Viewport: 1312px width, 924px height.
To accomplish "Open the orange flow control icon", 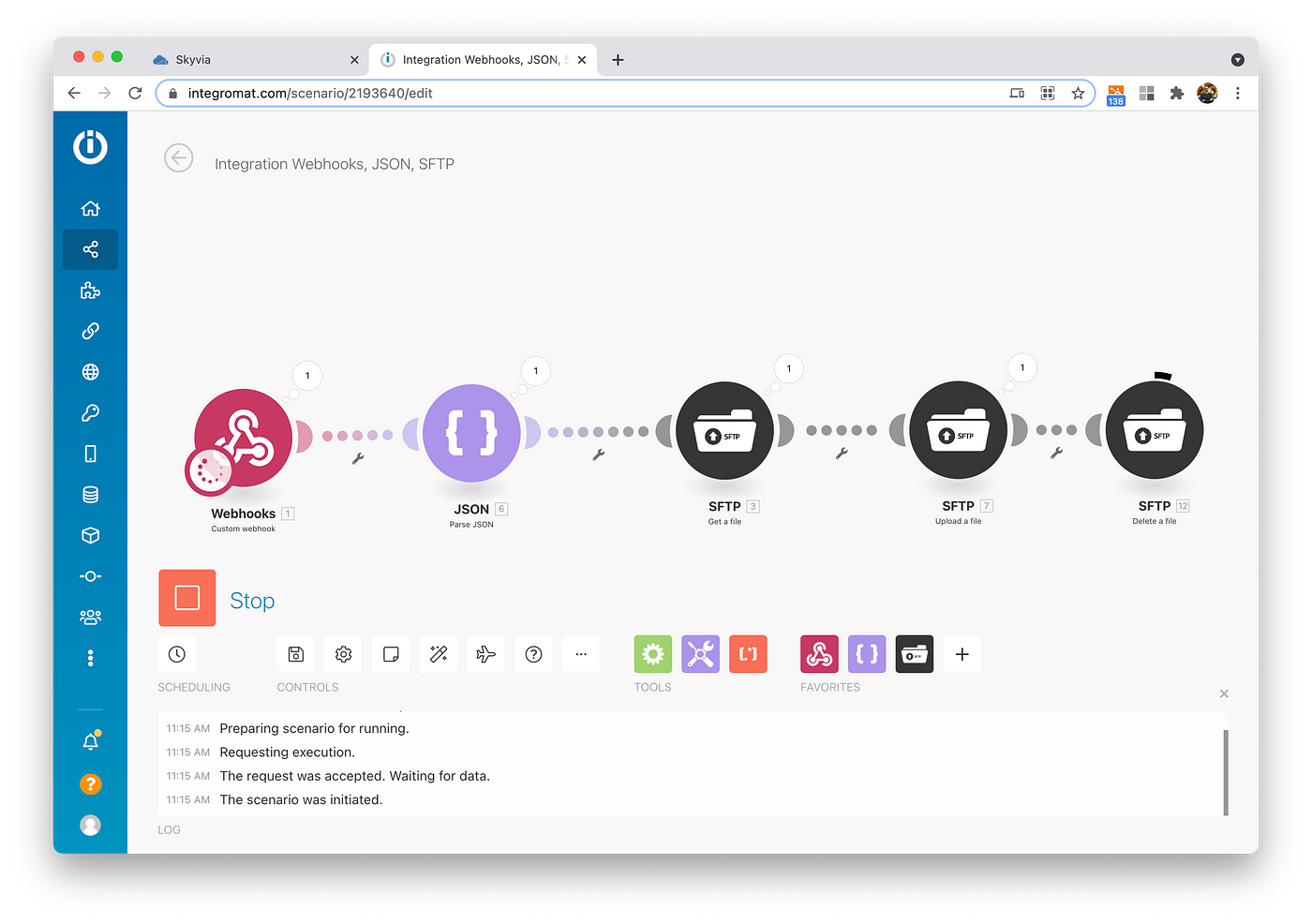I will (748, 654).
